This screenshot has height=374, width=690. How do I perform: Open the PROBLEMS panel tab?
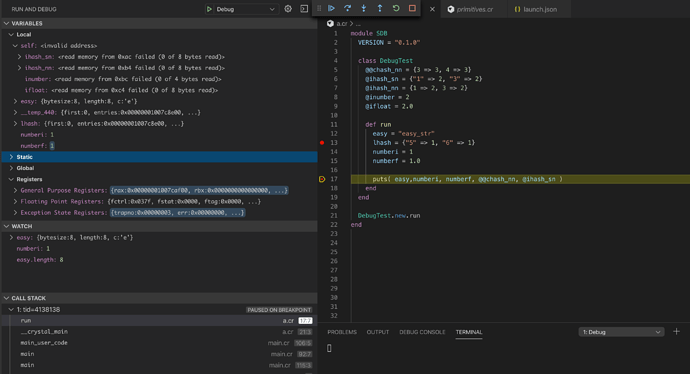pyautogui.click(x=342, y=332)
